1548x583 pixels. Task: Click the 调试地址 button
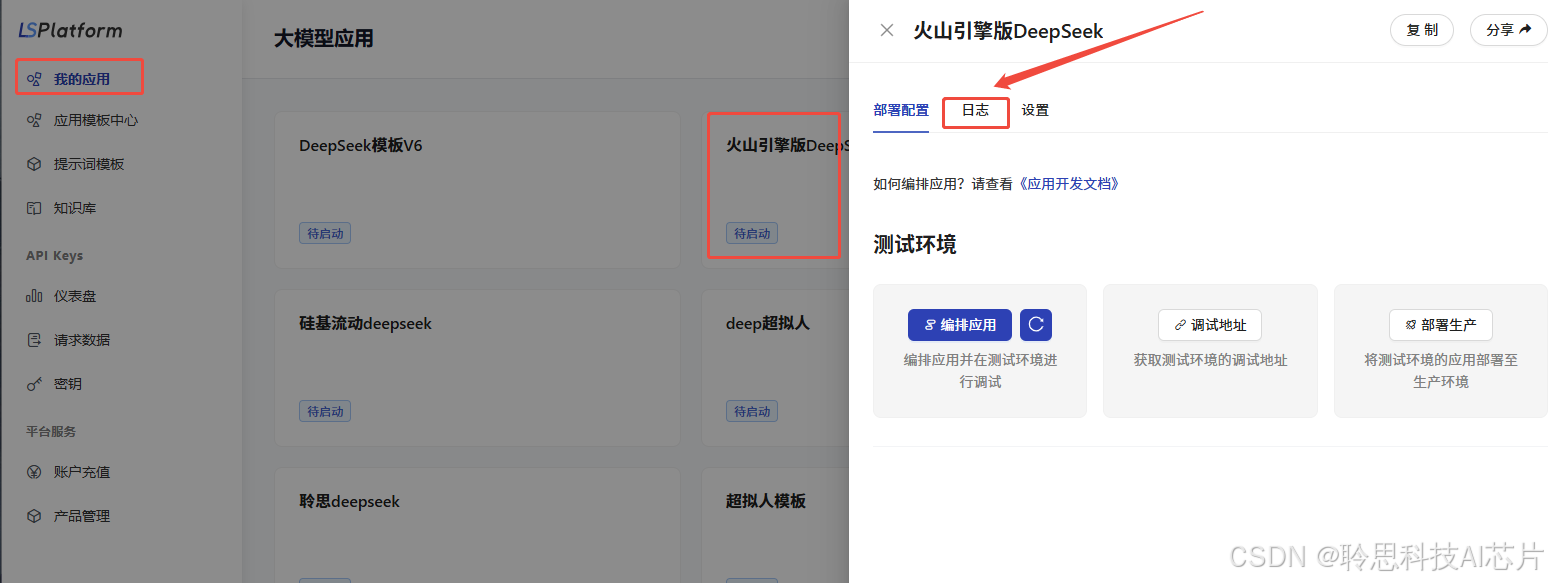[1210, 325]
